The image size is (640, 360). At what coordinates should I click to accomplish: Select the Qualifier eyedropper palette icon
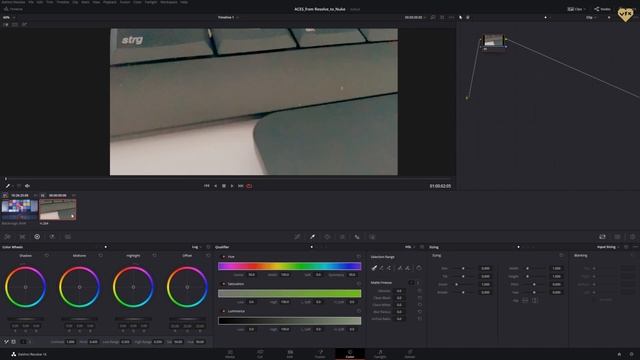click(x=312, y=237)
